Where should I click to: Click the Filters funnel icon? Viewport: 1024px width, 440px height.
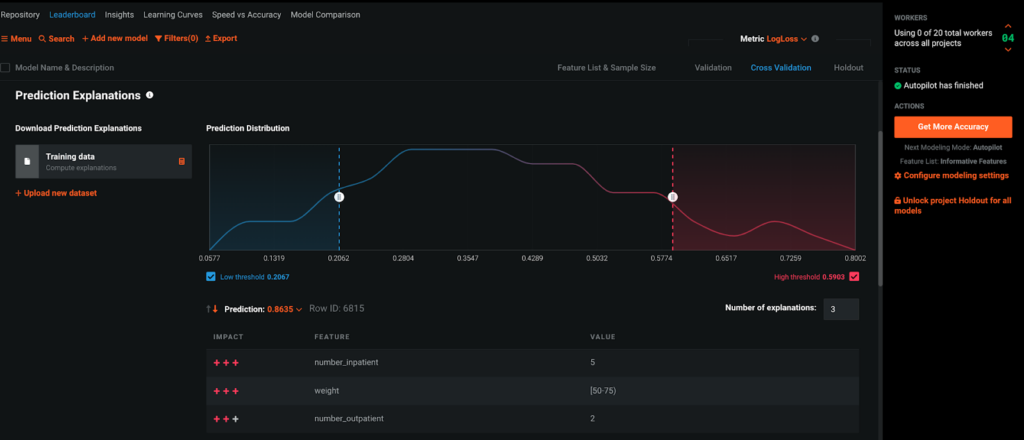click(158, 39)
